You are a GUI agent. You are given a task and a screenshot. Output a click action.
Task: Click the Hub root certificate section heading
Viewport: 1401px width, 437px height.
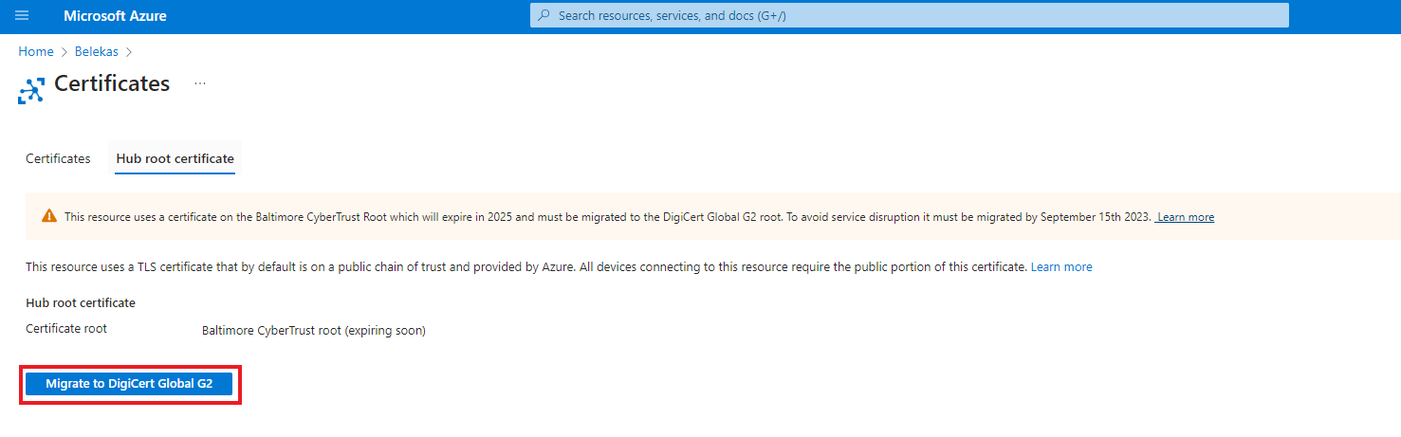[x=80, y=302]
